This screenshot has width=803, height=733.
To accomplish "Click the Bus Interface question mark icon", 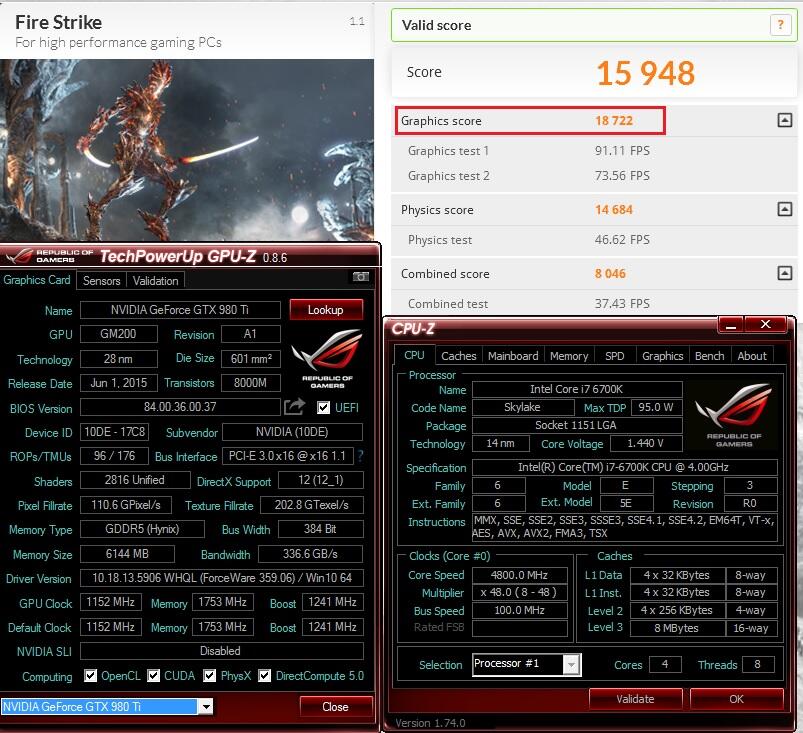I will (361, 456).
